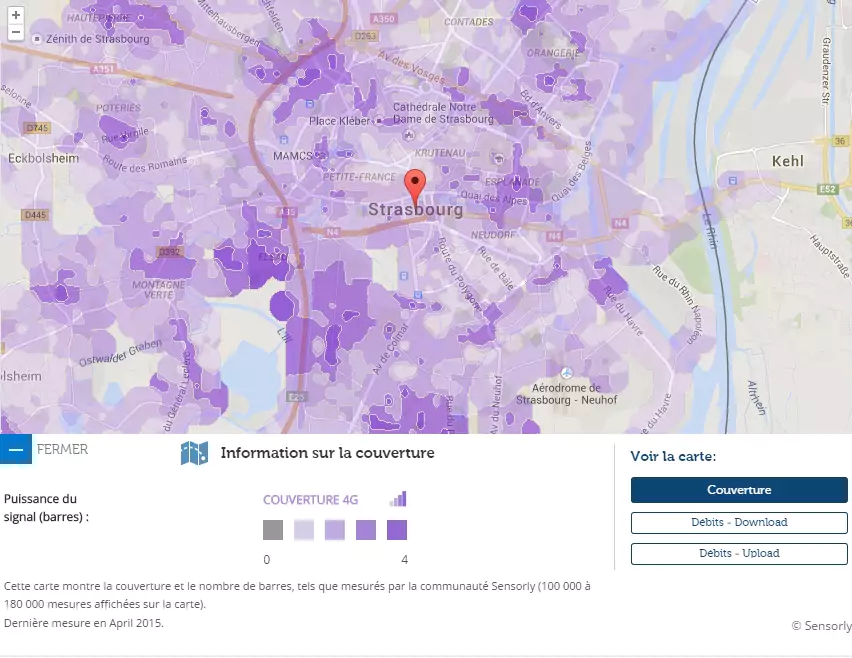Switch to Debits - Download map
Viewport: 852px width, 658px height.
739,522
